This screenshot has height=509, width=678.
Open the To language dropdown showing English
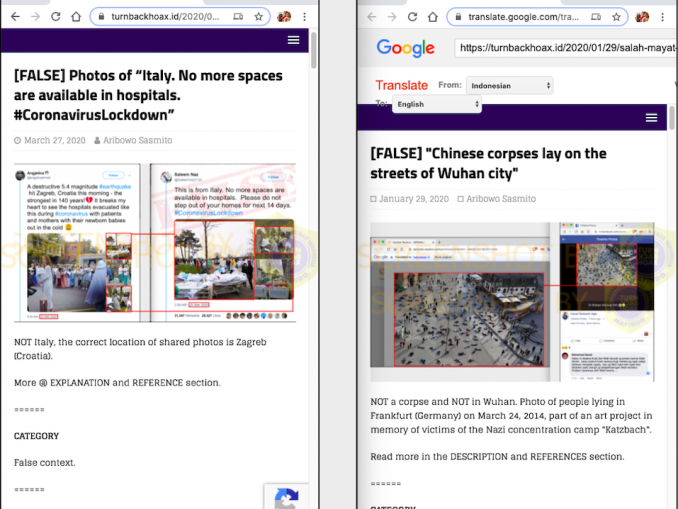pyautogui.click(x=437, y=104)
